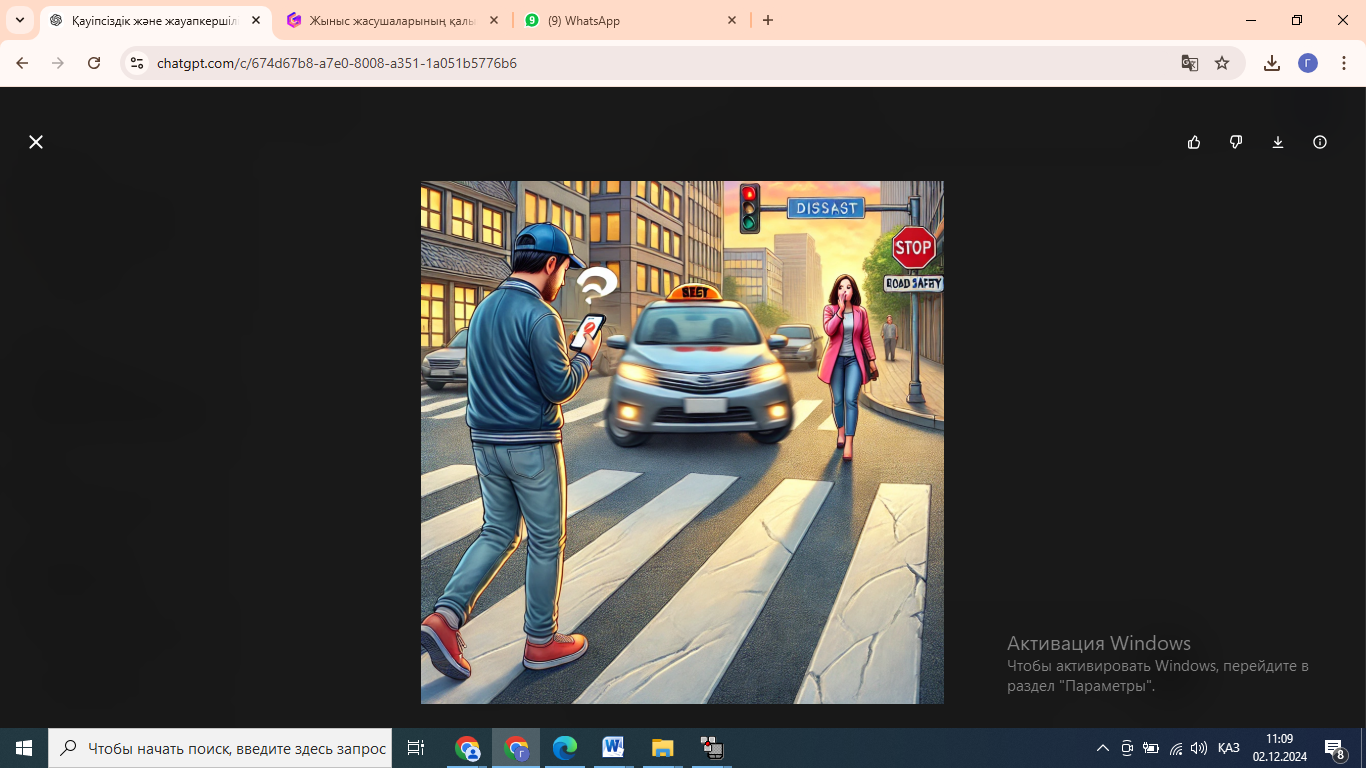Bookmark this page with the star icon
This screenshot has height=768, width=1366.
pyautogui.click(x=1221, y=63)
